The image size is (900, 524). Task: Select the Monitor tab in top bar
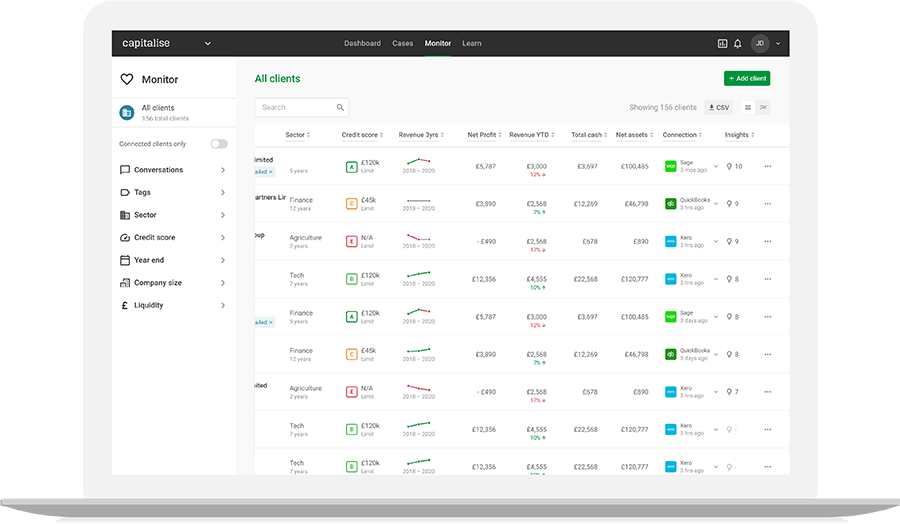coord(437,44)
